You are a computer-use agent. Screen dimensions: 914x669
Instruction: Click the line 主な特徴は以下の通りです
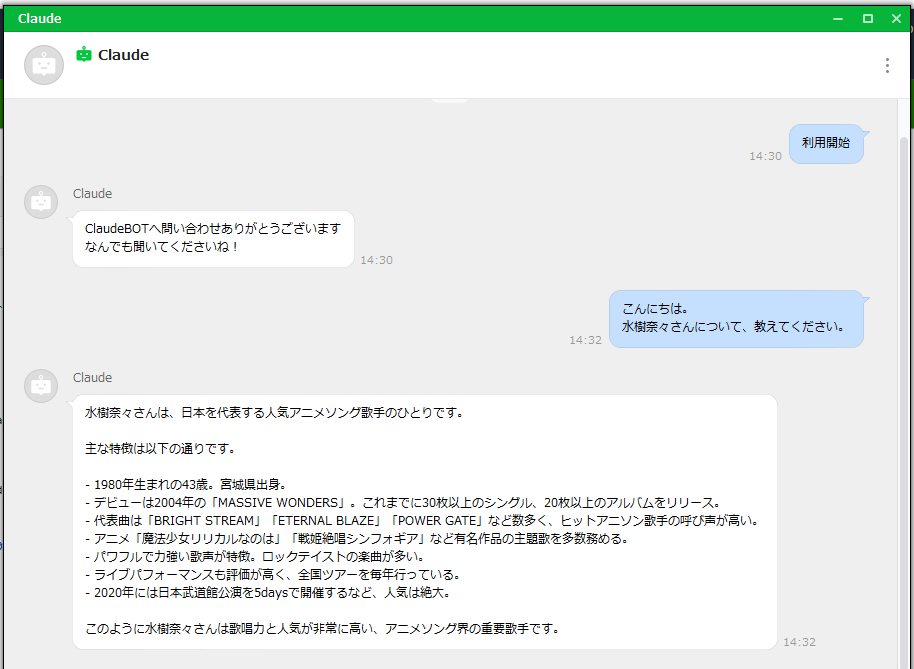(x=161, y=449)
